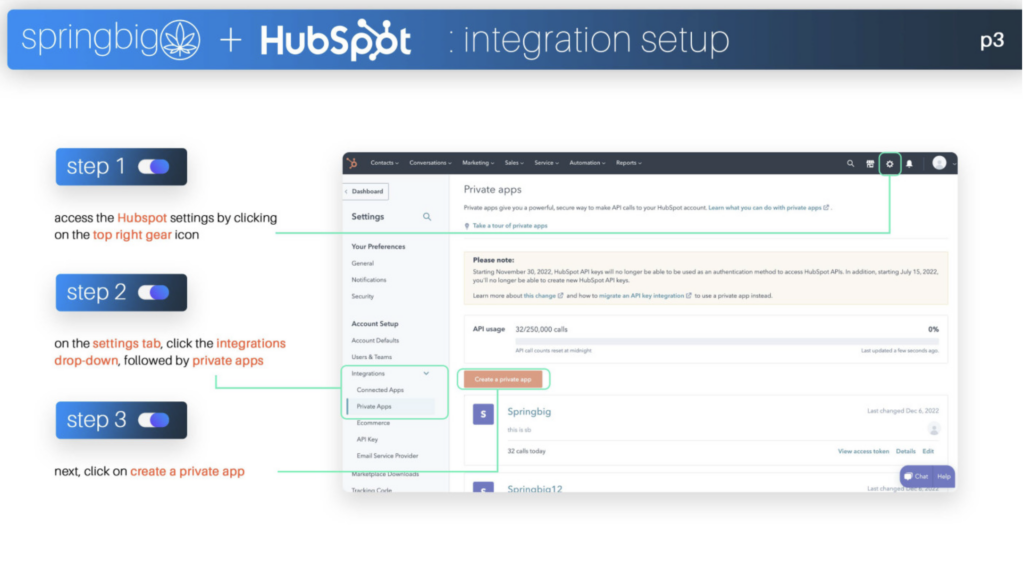Click '32 calls today' text

tap(526, 452)
